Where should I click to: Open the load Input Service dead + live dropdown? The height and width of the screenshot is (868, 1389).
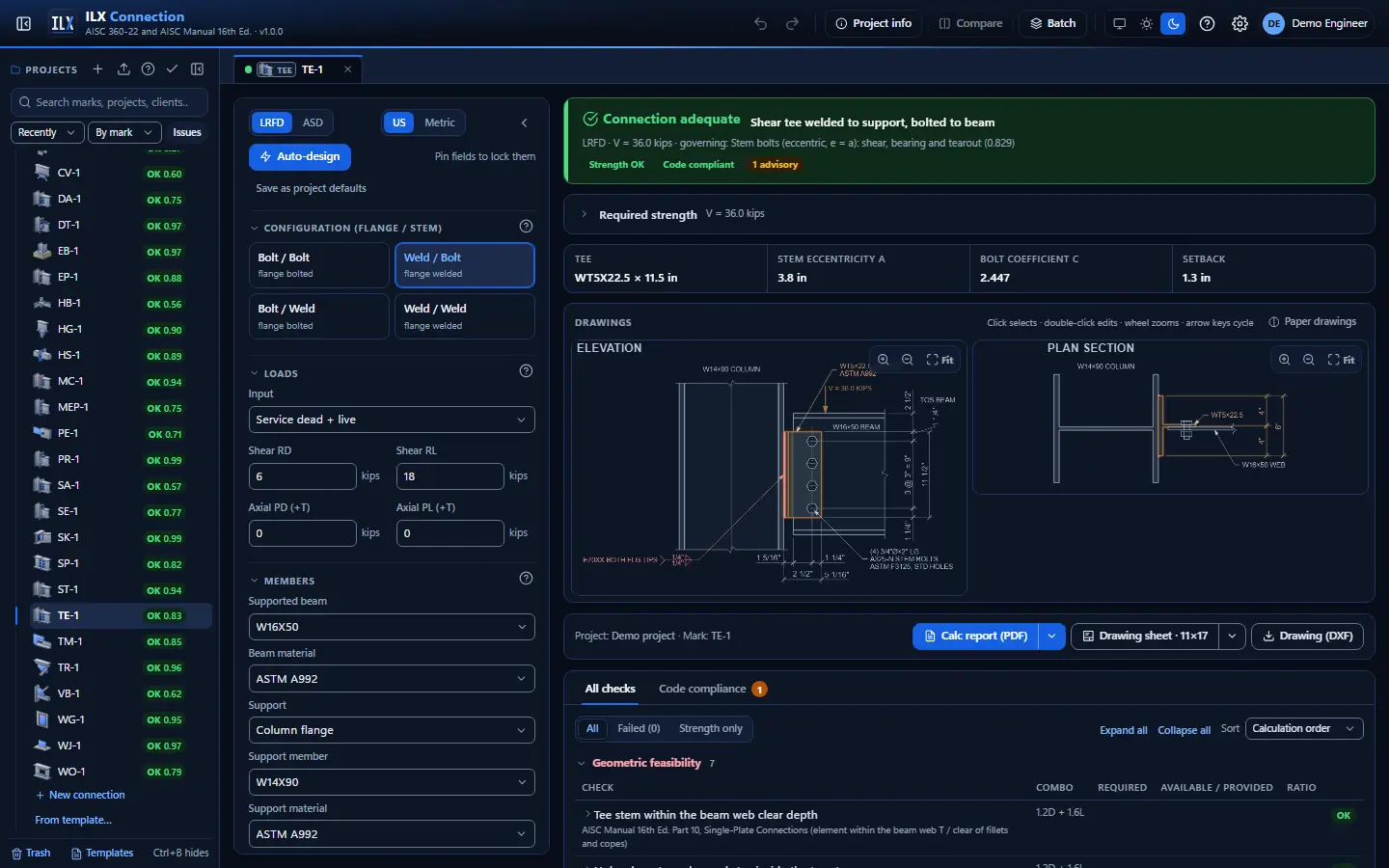point(392,420)
